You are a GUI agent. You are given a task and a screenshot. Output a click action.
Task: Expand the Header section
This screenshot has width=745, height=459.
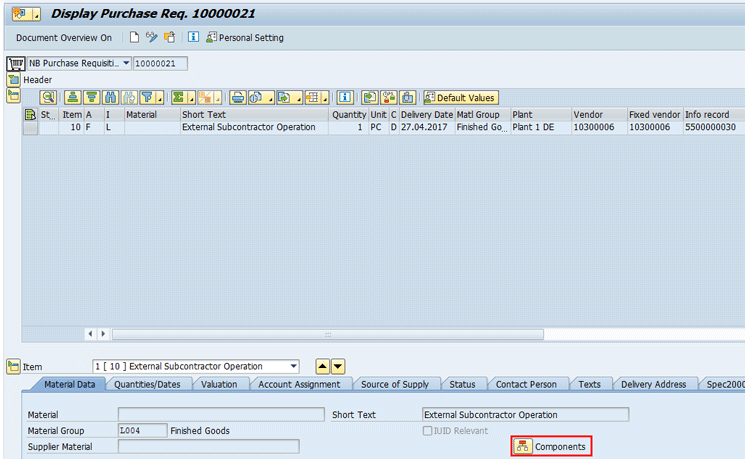coord(14,79)
